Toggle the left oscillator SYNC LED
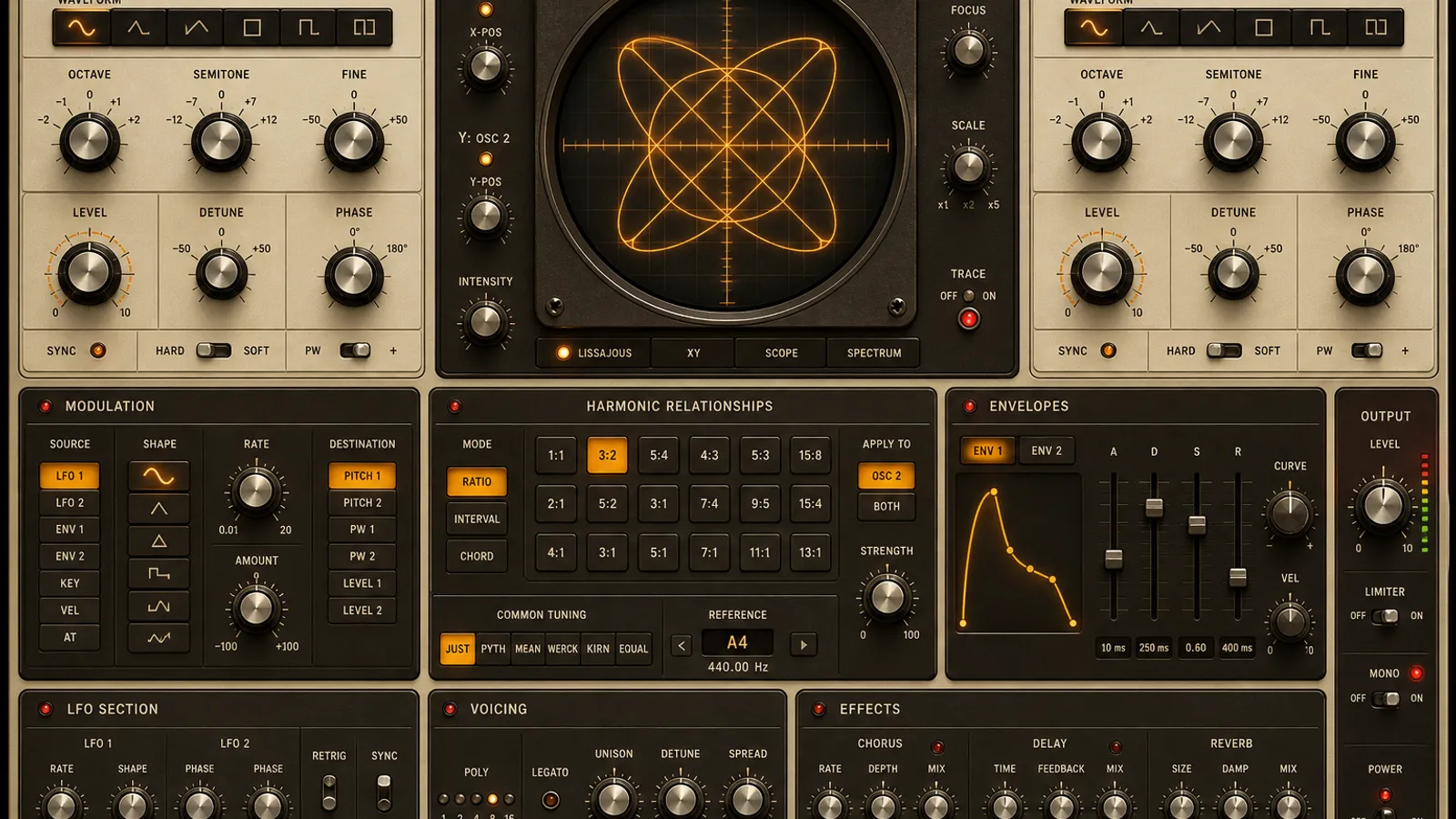Image resolution: width=1456 pixels, height=819 pixels. [x=97, y=350]
